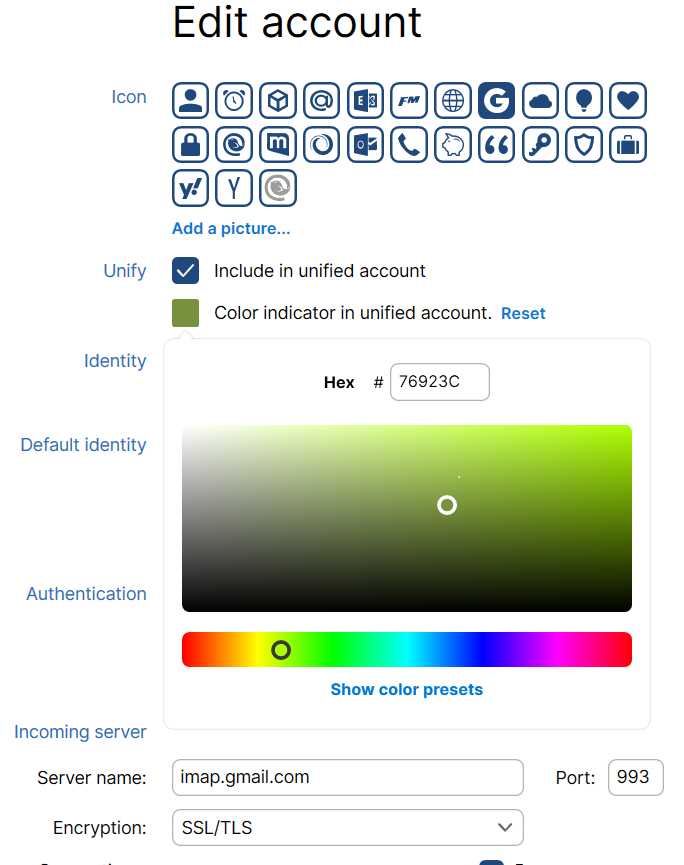Show color presets in the picker
Viewport: 684px width, 865px height.
(x=407, y=690)
